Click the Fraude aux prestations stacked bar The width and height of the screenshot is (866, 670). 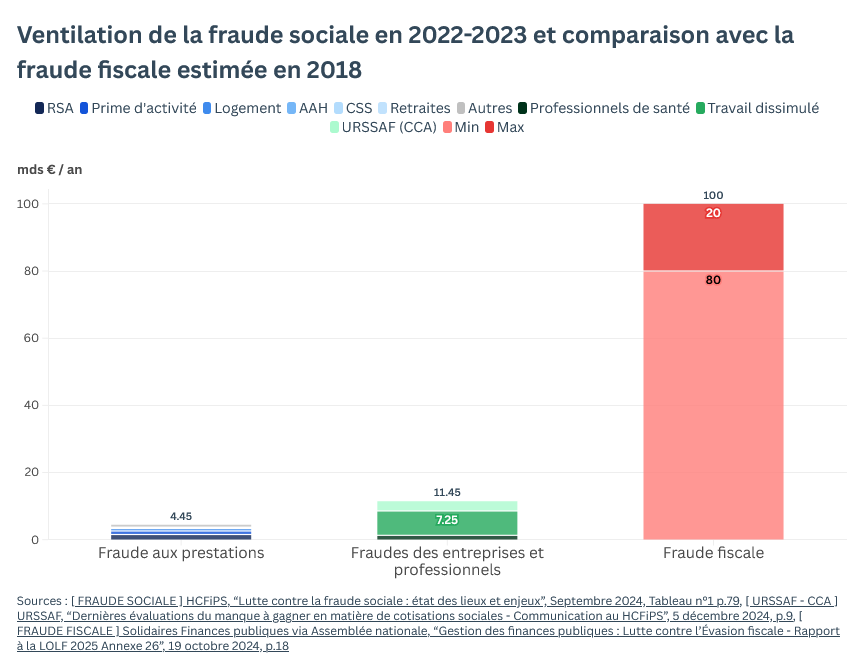point(181,532)
